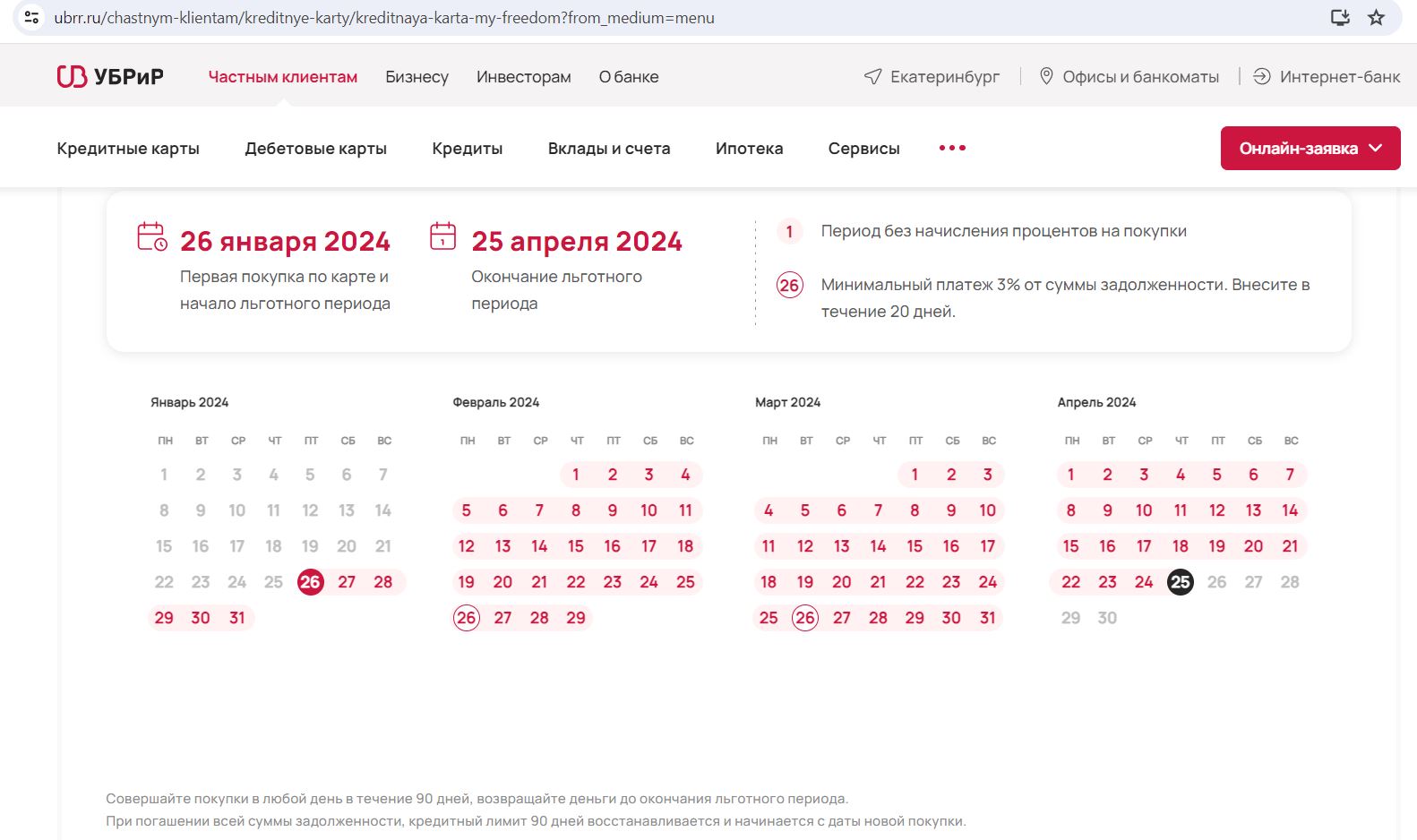Click the Февраль 2024 month heading
The image size is (1417, 840).
tap(496, 402)
